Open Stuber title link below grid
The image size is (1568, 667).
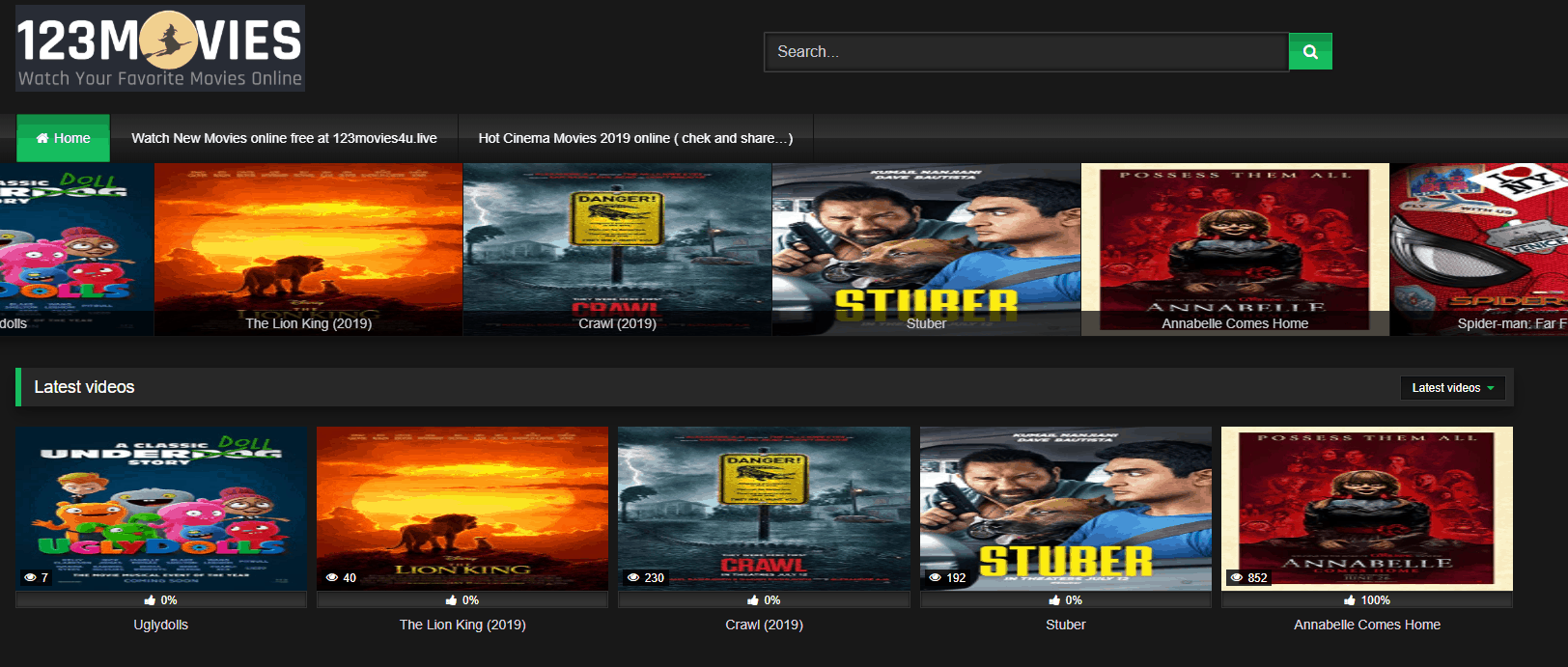coord(1066,625)
